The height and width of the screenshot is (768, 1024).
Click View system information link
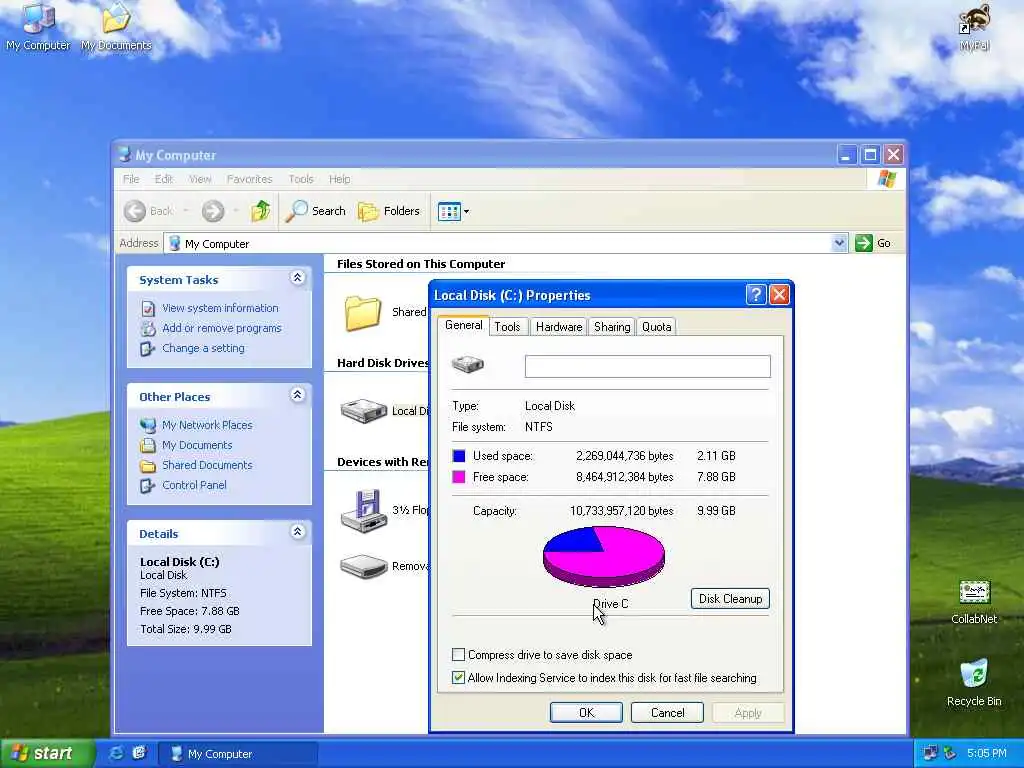(x=220, y=308)
